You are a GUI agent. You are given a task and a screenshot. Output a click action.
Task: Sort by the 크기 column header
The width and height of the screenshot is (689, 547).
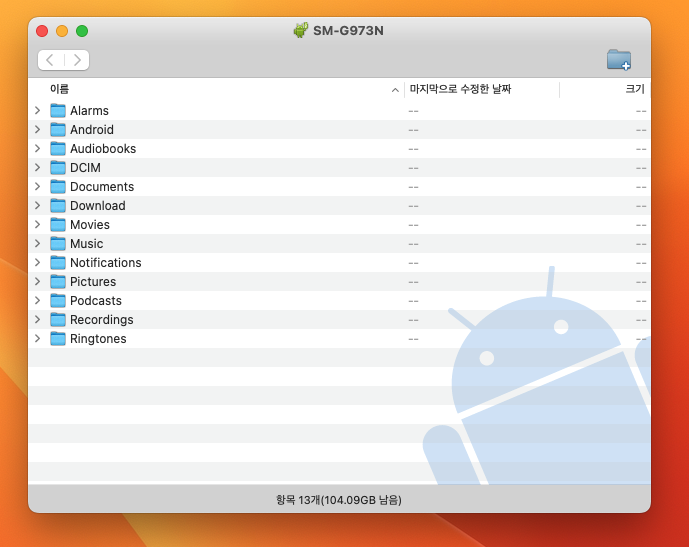(635, 89)
